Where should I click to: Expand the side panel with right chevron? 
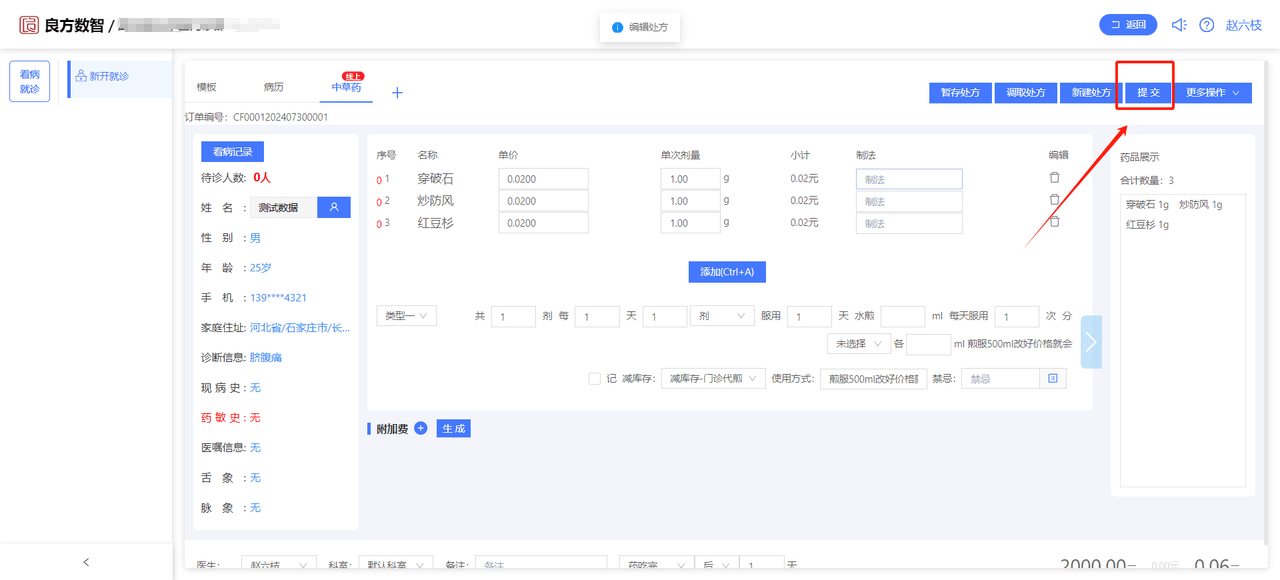(x=1091, y=342)
